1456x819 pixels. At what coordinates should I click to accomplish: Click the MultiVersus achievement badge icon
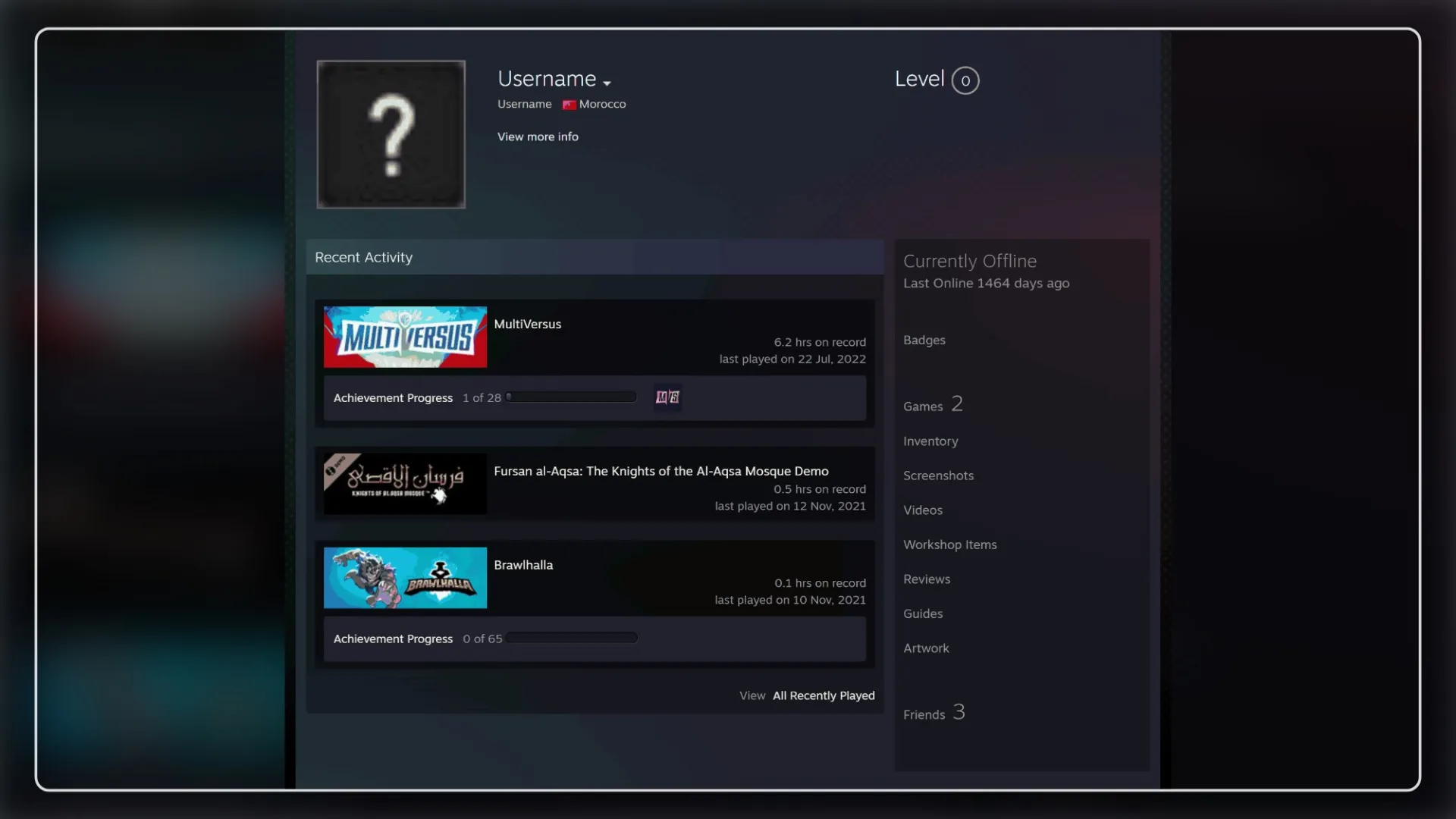tap(667, 397)
